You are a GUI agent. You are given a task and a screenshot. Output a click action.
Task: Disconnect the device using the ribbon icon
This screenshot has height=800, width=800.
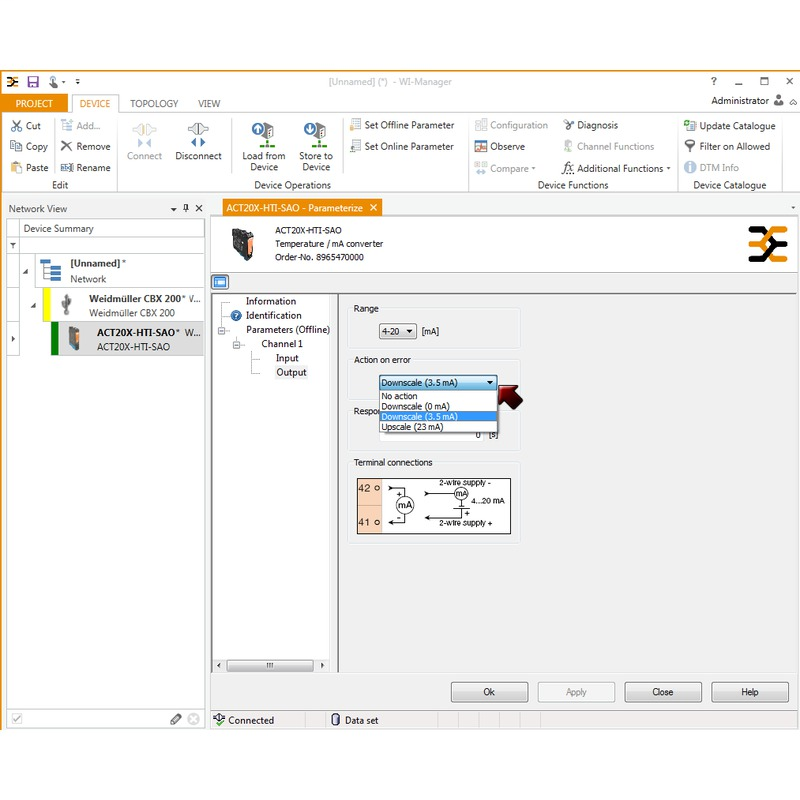pos(198,135)
